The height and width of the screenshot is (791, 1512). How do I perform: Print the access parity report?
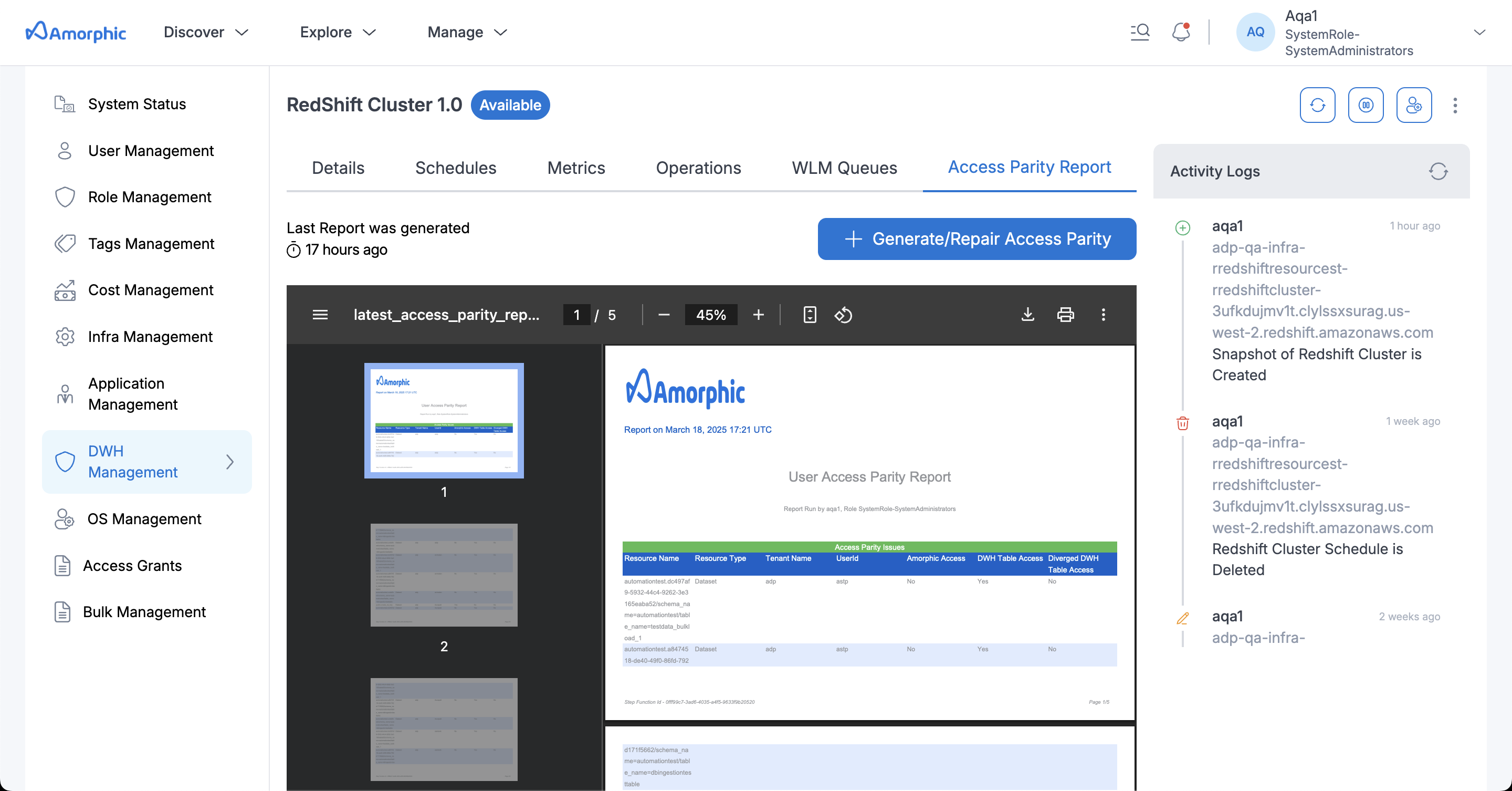pyautogui.click(x=1066, y=315)
